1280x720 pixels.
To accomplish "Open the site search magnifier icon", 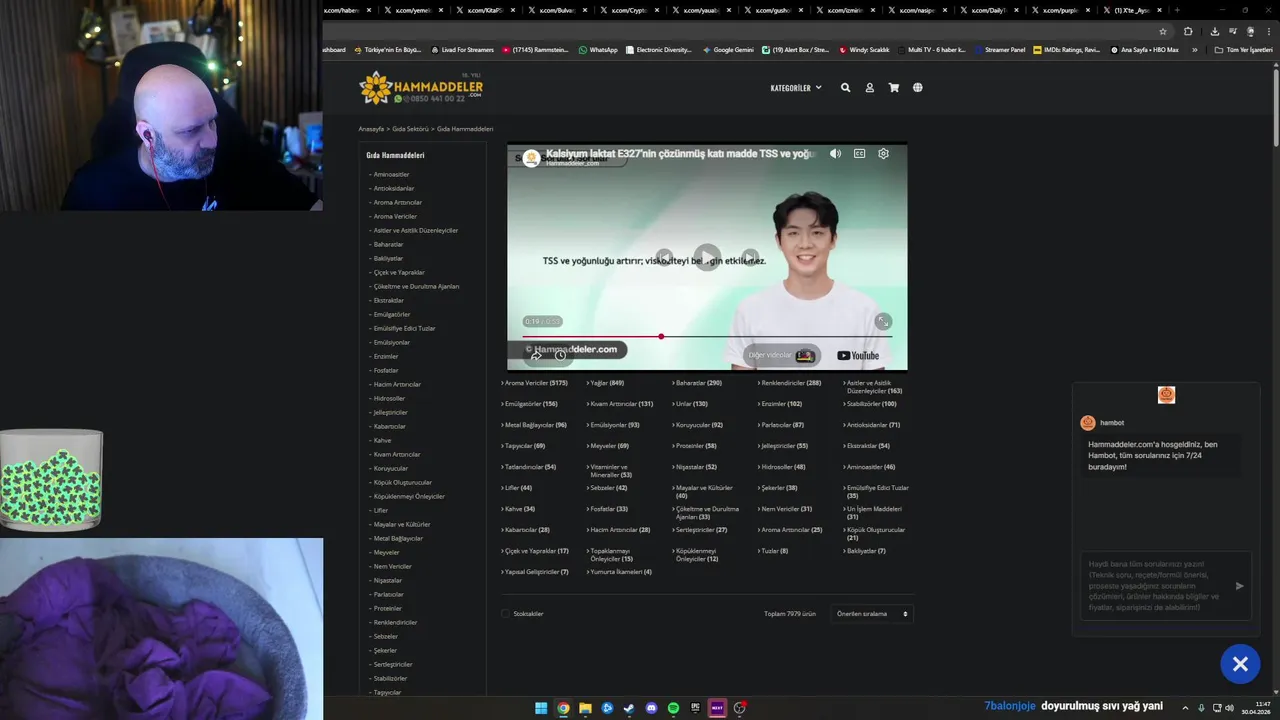I will pos(845,88).
